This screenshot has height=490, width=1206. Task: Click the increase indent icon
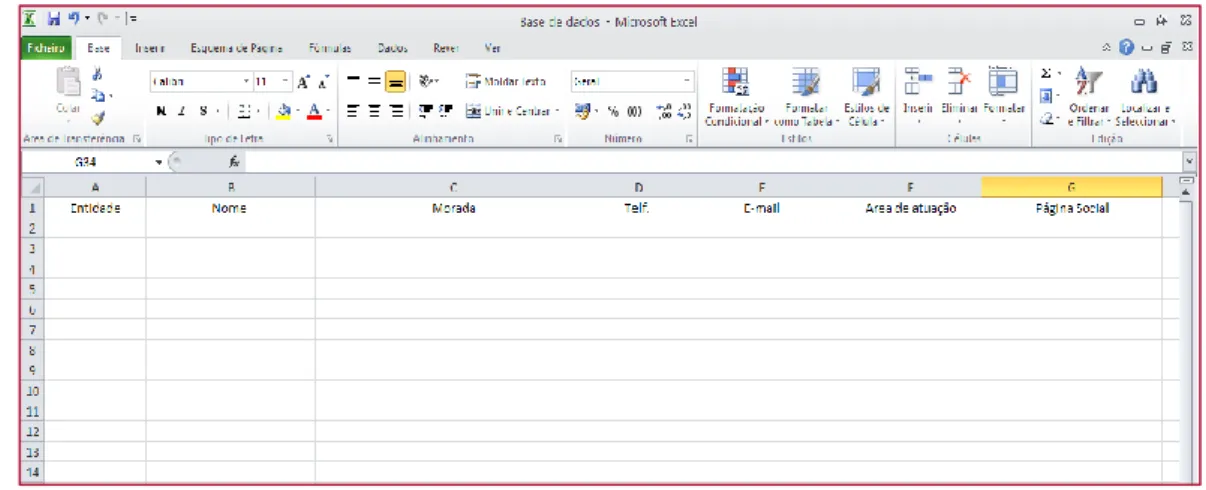point(444,111)
